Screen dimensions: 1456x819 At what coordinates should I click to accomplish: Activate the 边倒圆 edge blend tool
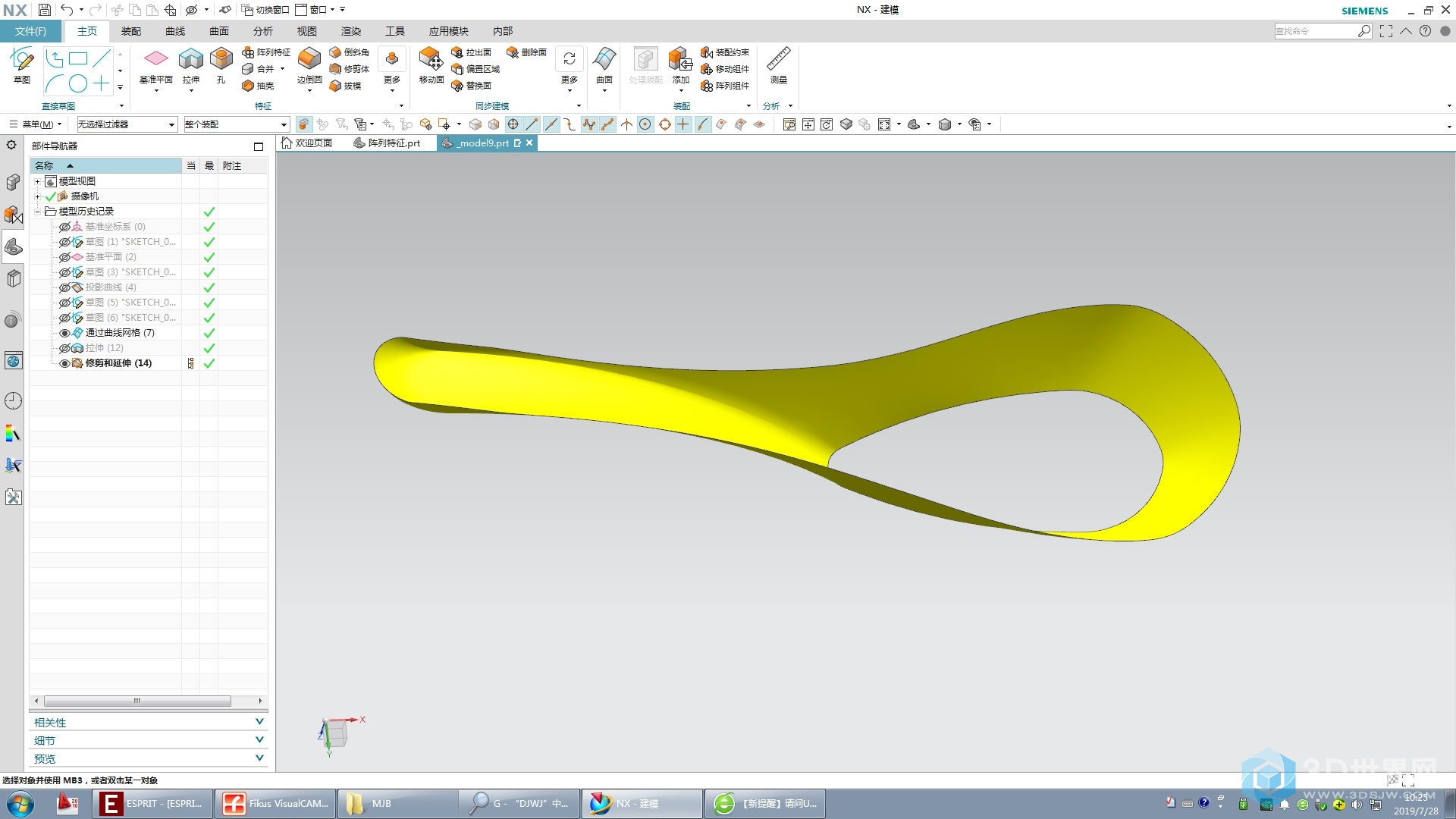pos(309,66)
